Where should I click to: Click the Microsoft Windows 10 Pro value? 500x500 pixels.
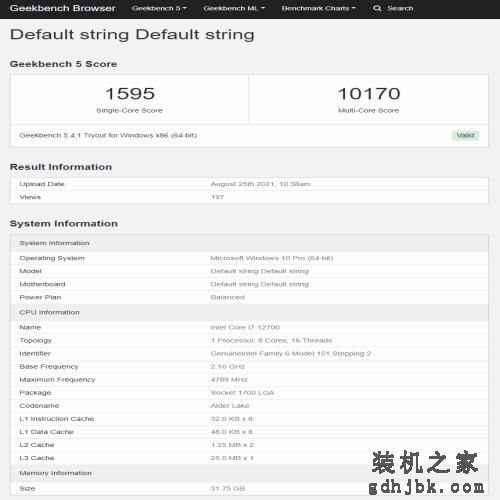click(272, 258)
